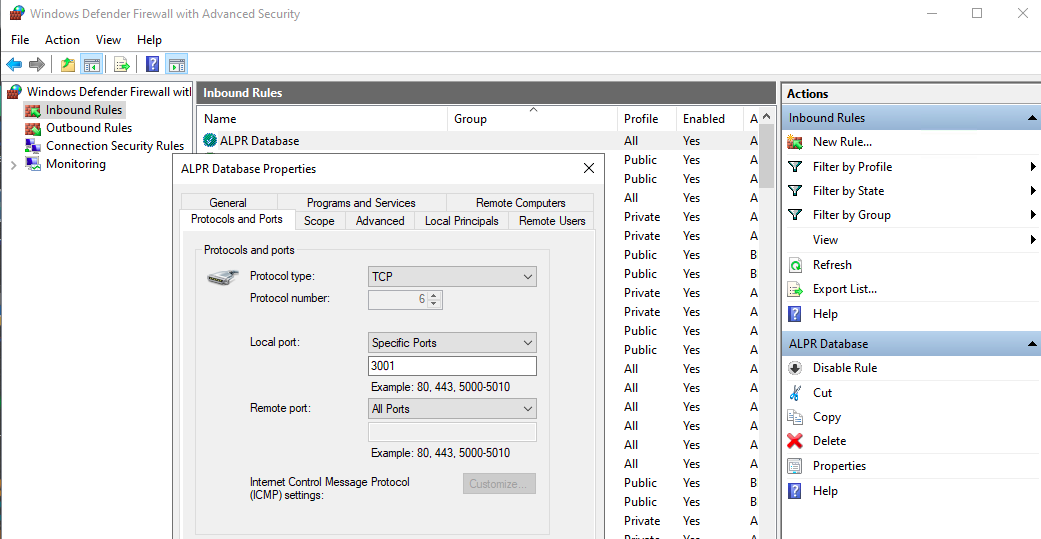Click the Protocol number up arrow
Screen dimensions: 1041x539
pos(434,295)
